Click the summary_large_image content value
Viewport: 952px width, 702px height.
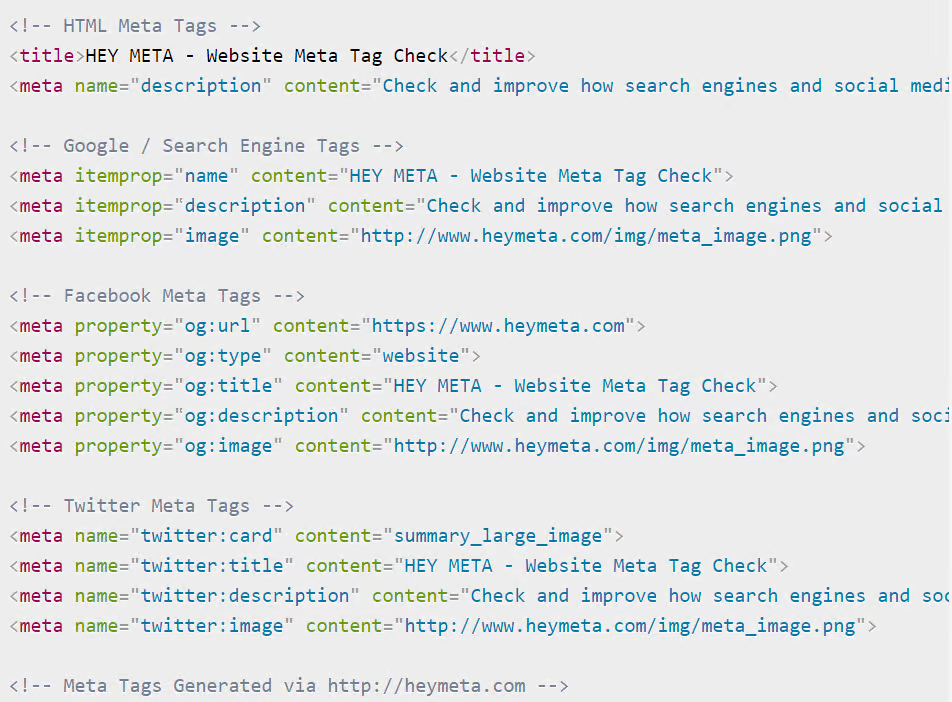point(498,536)
